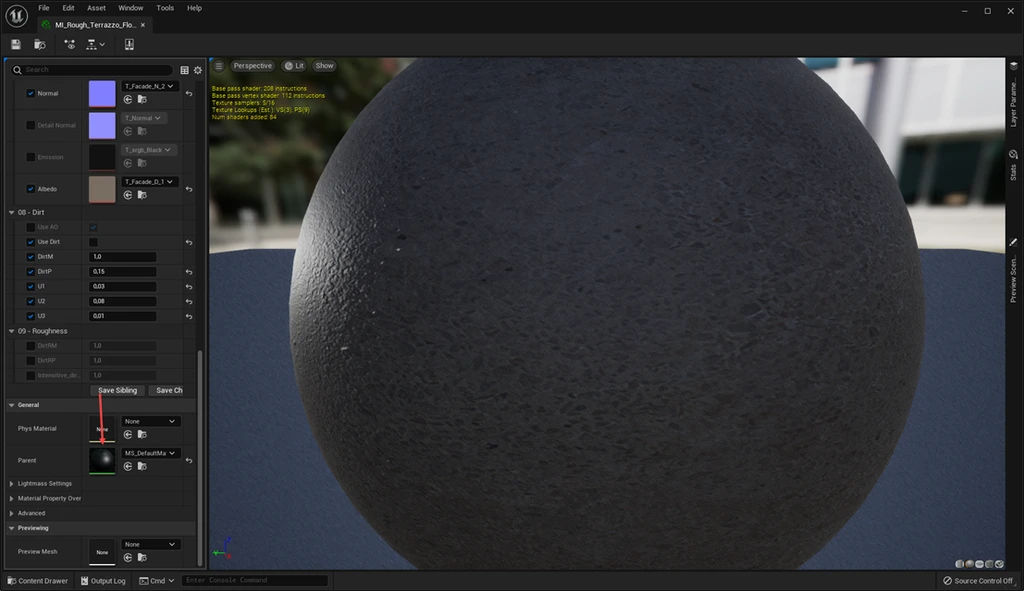Reset U3 value to default

coord(189,316)
